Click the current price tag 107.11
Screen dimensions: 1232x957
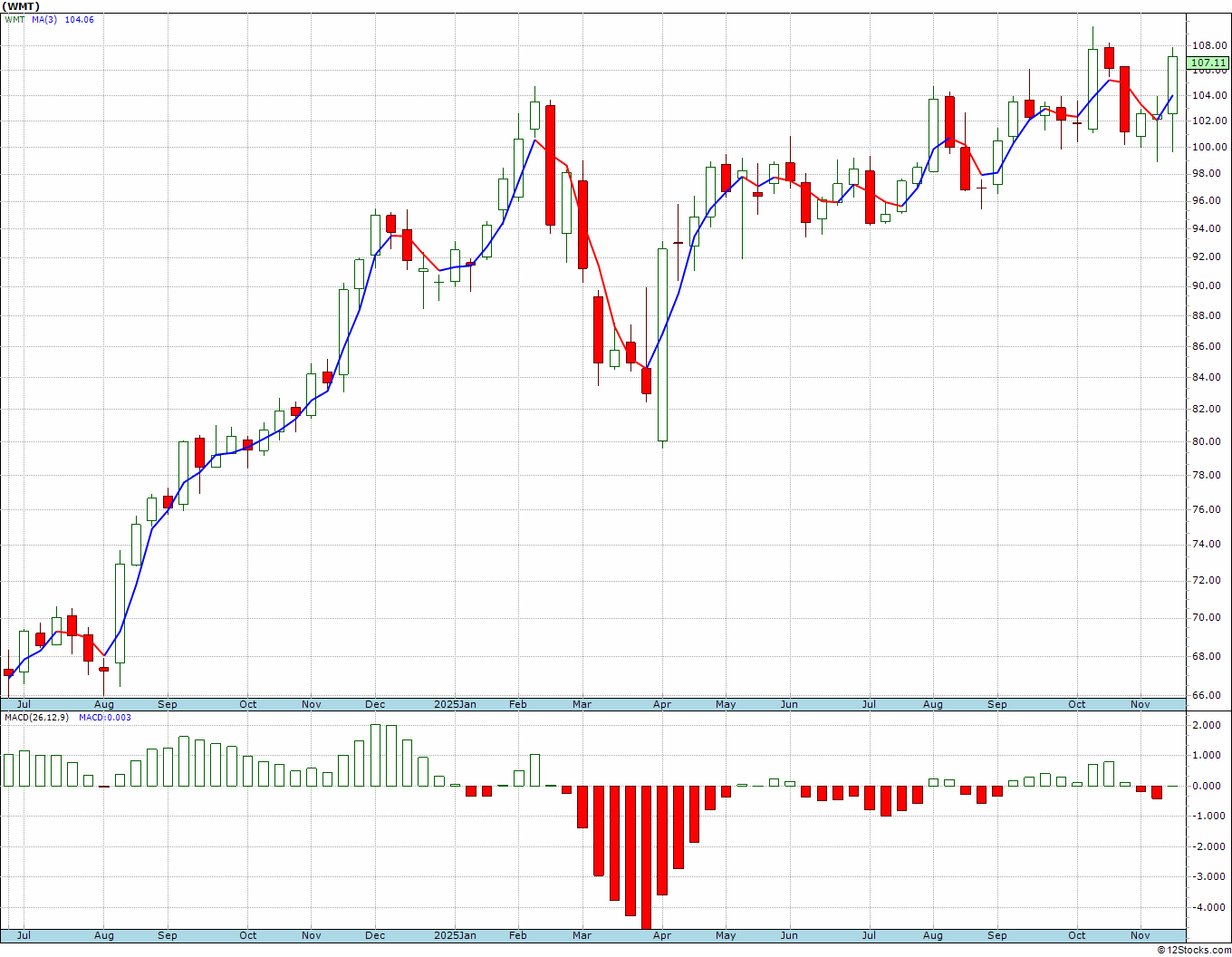pyautogui.click(x=1209, y=63)
